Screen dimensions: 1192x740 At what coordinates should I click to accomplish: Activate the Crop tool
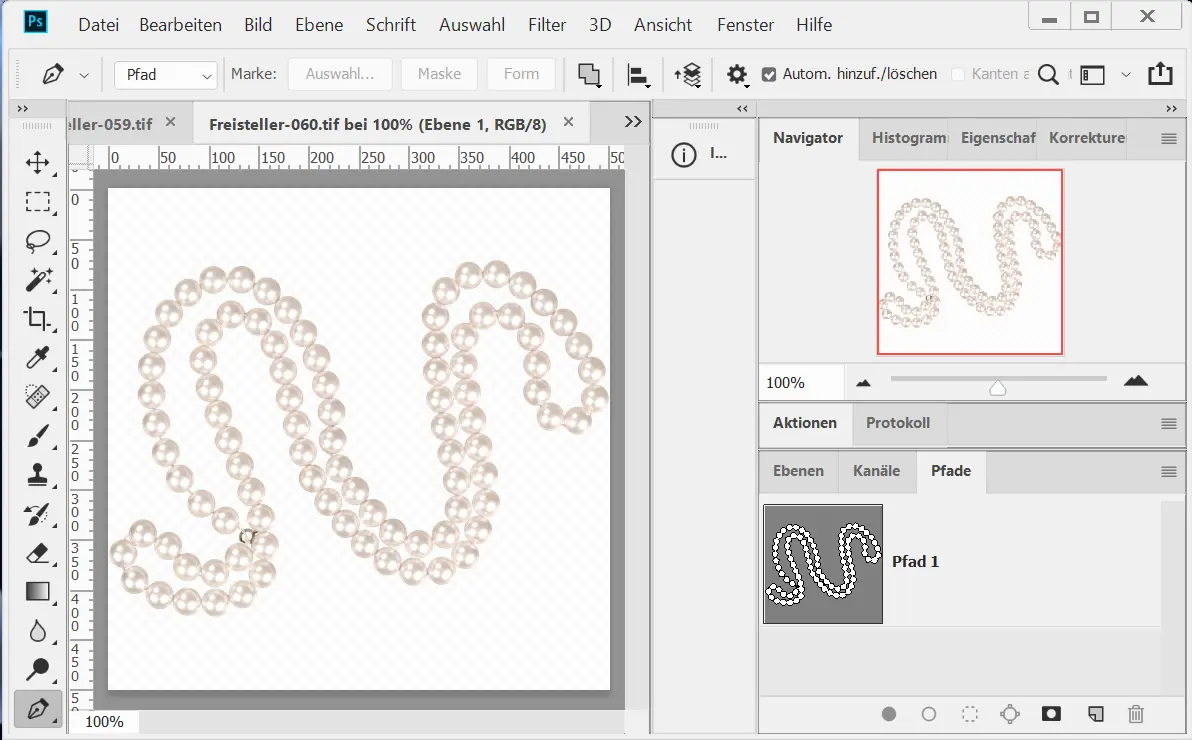38,319
